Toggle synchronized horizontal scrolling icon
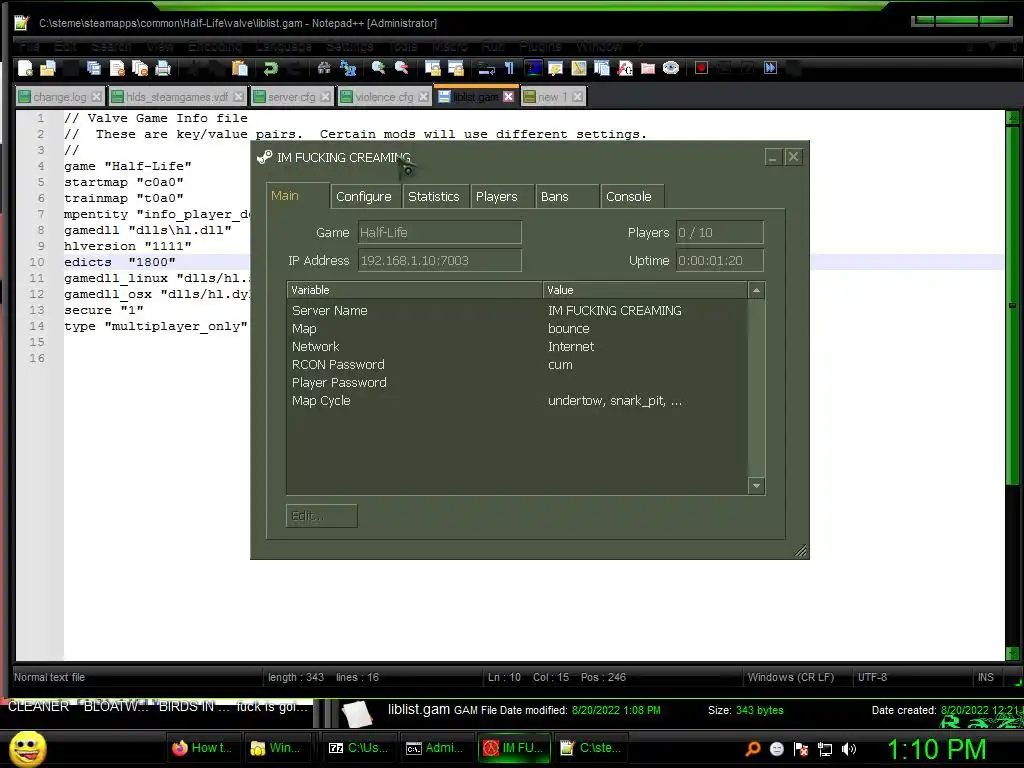Viewport: 1024px width, 768px height. [455, 68]
